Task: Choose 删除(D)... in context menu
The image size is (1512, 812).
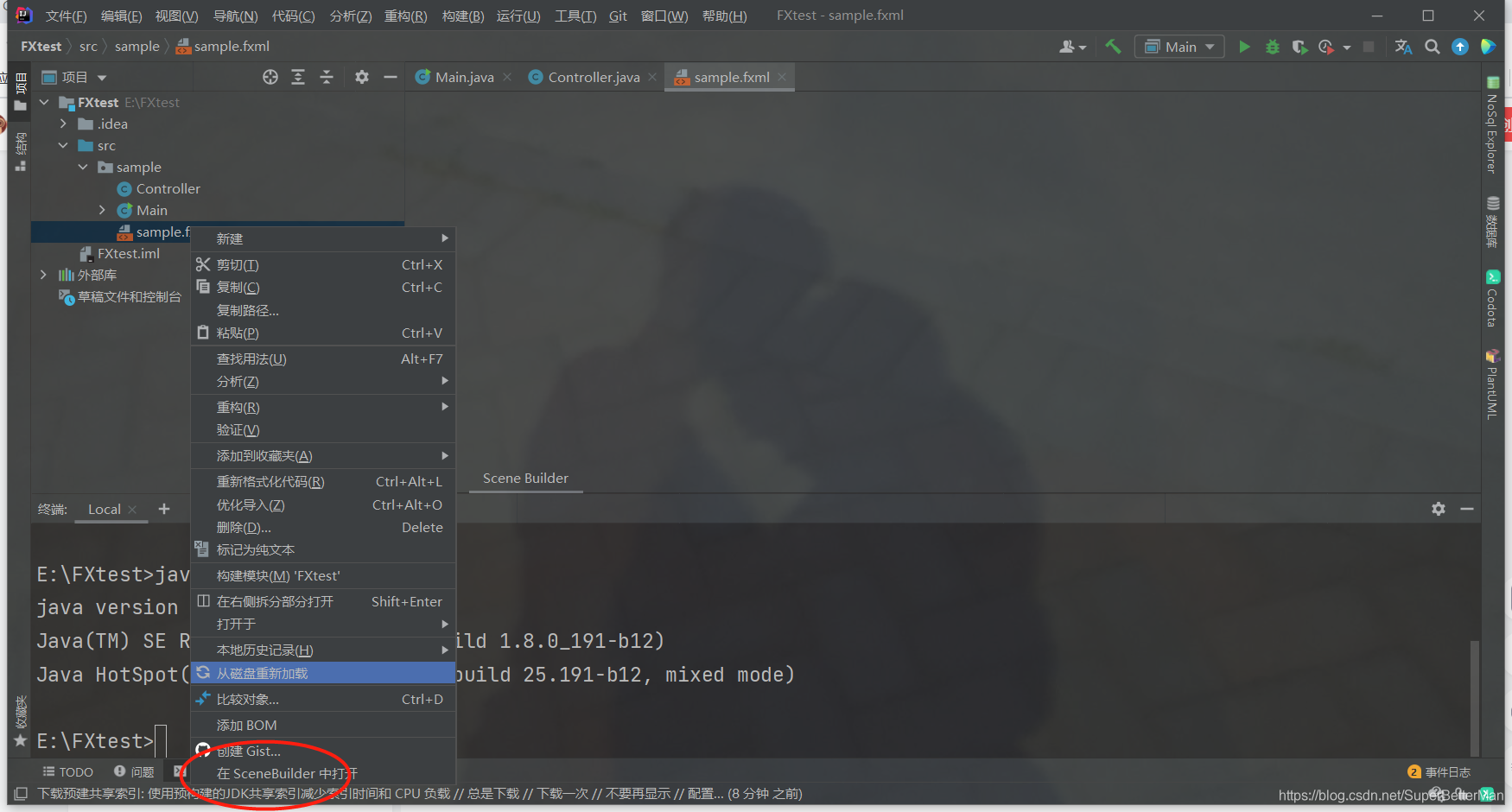Action: pos(323,527)
